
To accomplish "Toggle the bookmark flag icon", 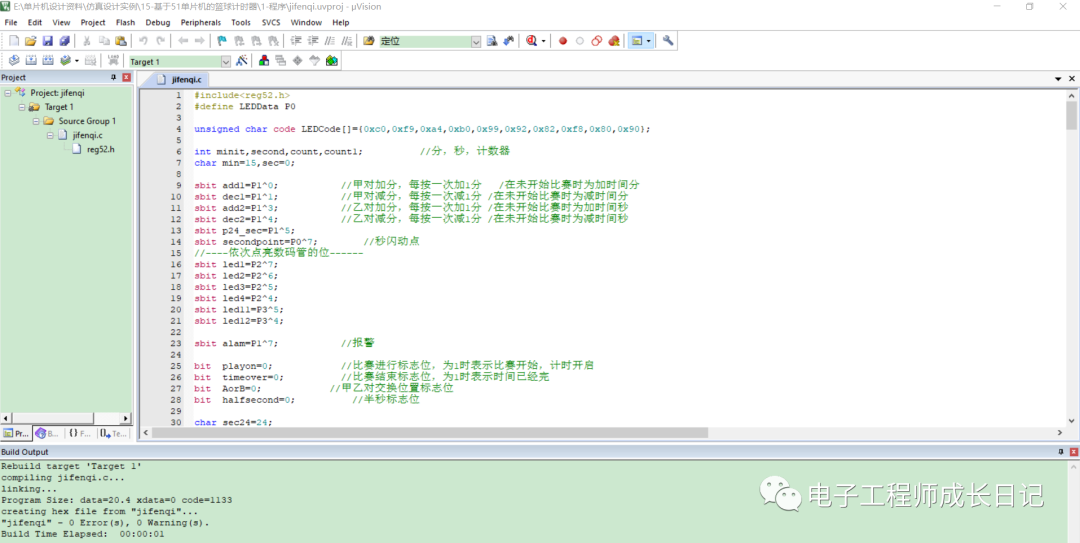I will pyautogui.click(x=221, y=41).
